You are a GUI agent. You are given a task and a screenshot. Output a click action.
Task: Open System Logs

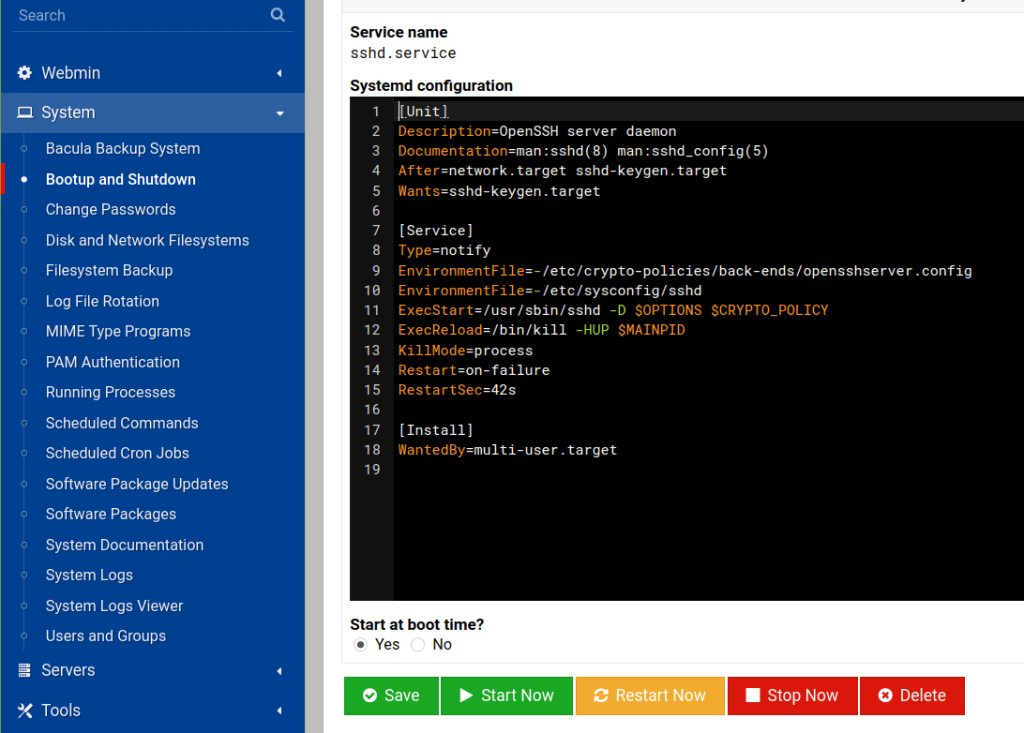coord(89,575)
